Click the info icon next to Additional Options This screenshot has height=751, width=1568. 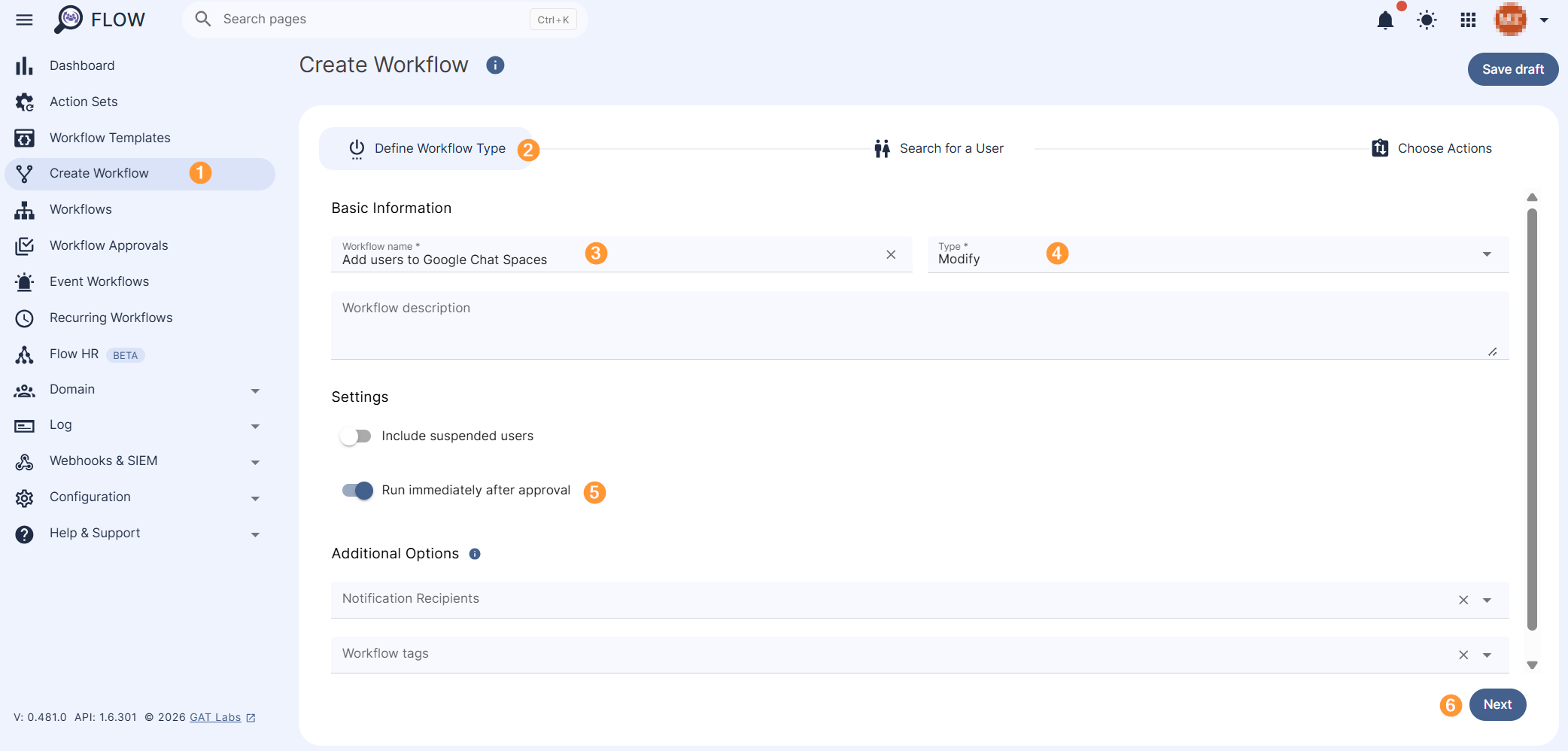[475, 554]
